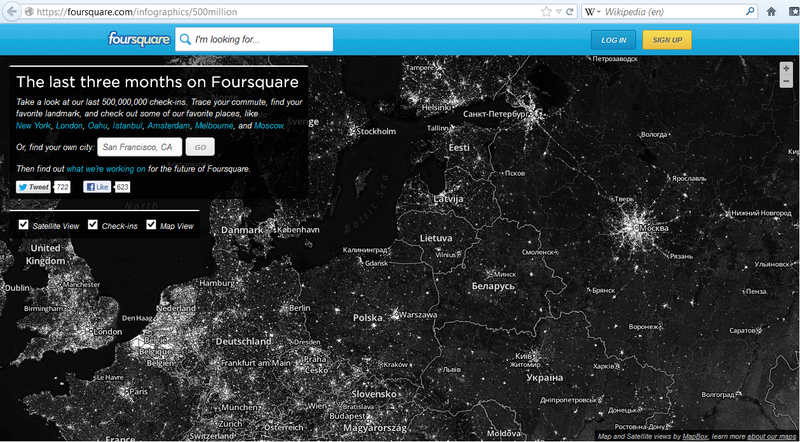Click the Berlin map label
Screen dimensions: 800x442
tap(299, 308)
